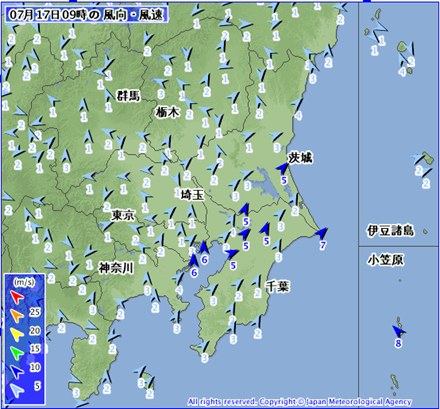This screenshot has height=409, width=440.
Task: Click the 茨城 prefecture label
Action: [301, 158]
